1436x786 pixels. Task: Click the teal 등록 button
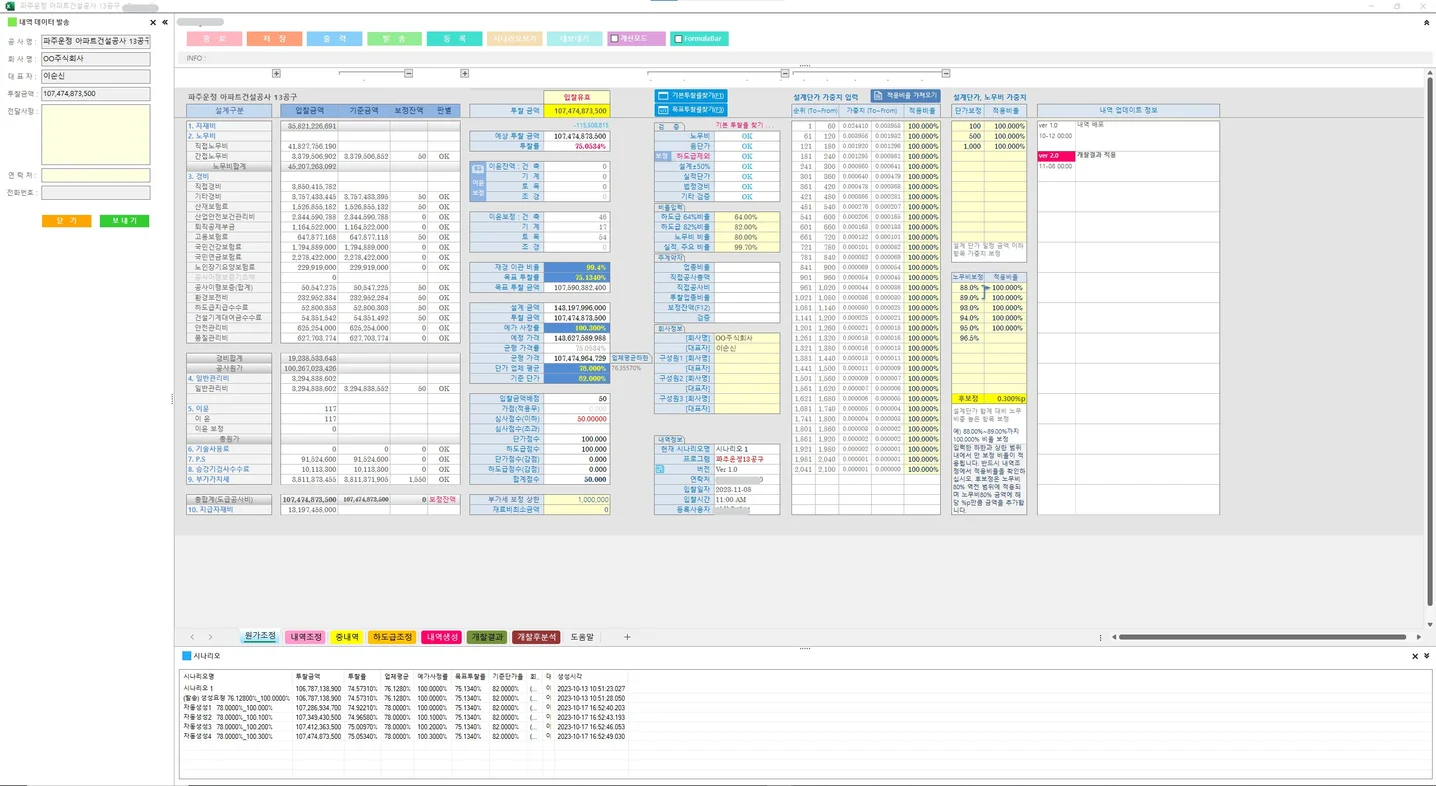[x=454, y=39]
